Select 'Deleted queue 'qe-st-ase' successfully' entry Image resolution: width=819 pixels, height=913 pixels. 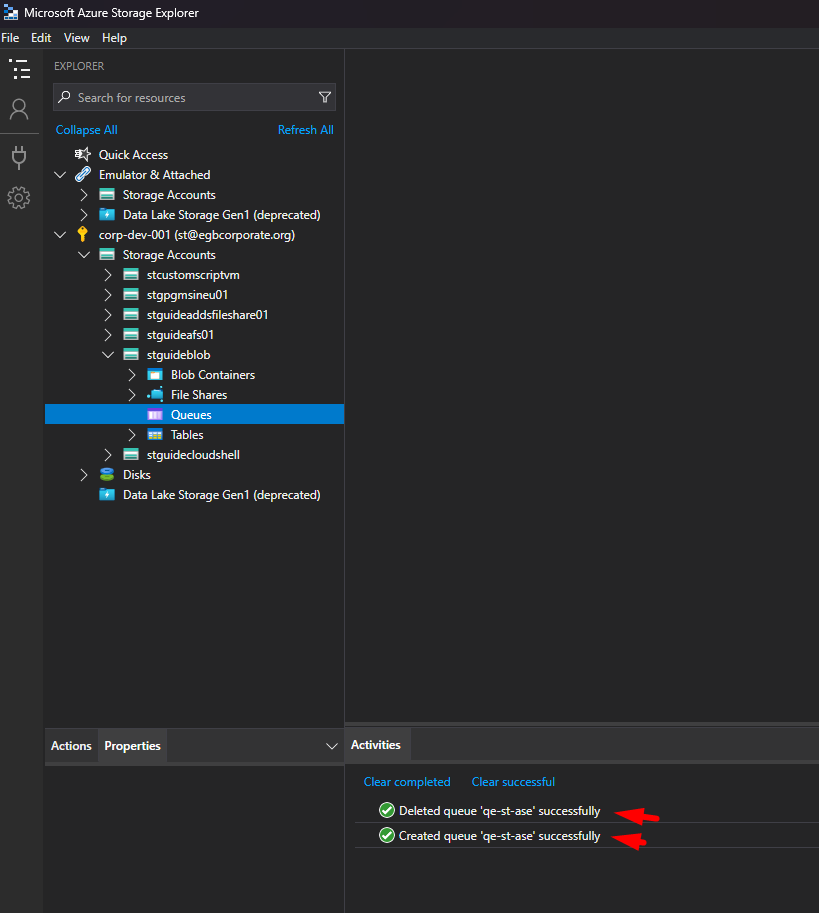pyautogui.click(x=499, y=811)
